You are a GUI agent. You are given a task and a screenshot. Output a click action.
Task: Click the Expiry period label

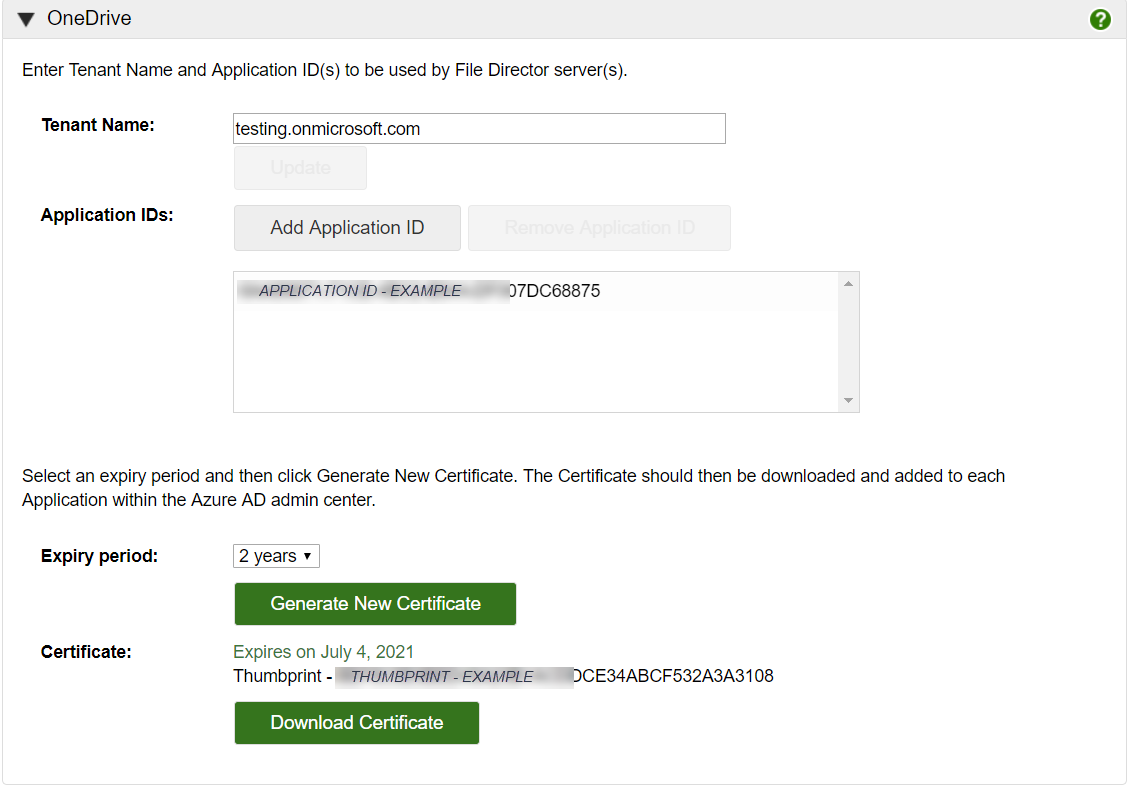point(99,556)
